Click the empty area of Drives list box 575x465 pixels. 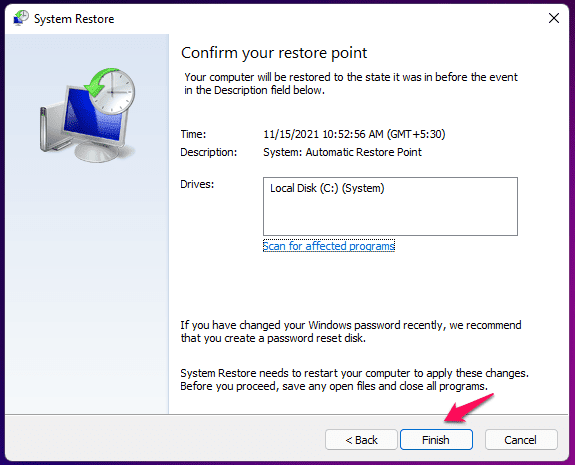coord(390,216)
